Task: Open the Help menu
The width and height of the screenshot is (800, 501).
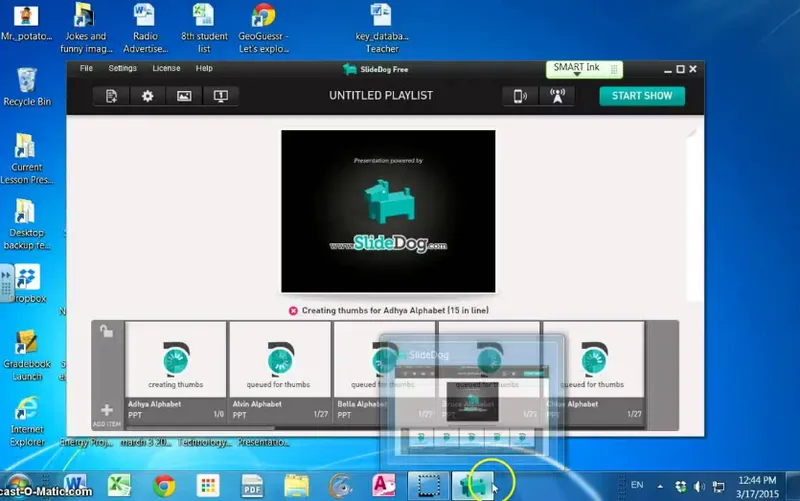Action: 204,68
